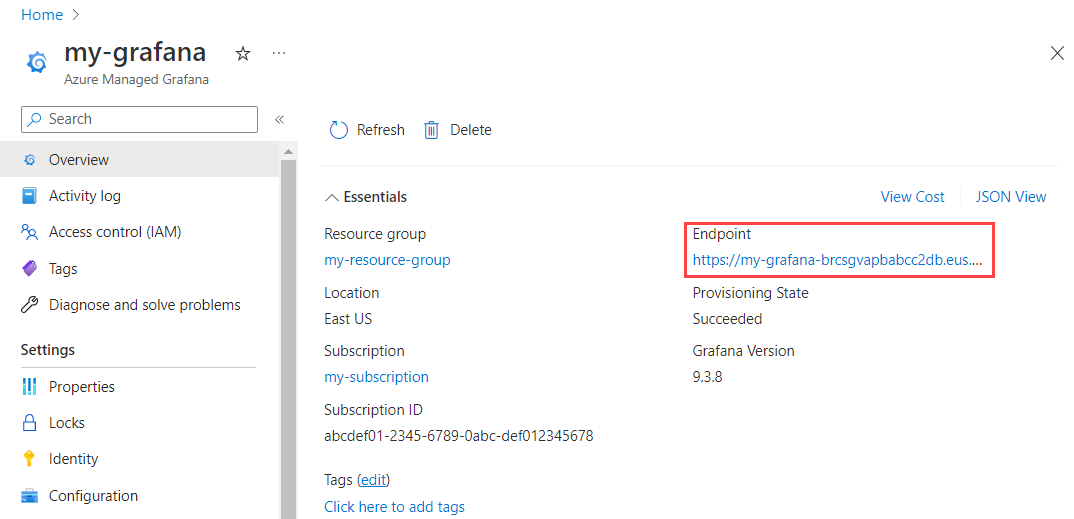Go to the Properties settings page
The width and height of the screenshot is (1074, 519).
81,387
